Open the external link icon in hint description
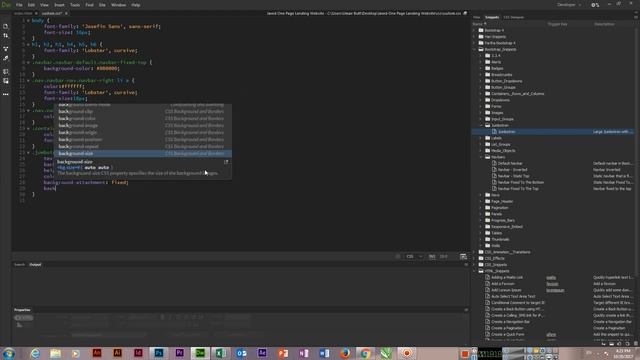 226,162
